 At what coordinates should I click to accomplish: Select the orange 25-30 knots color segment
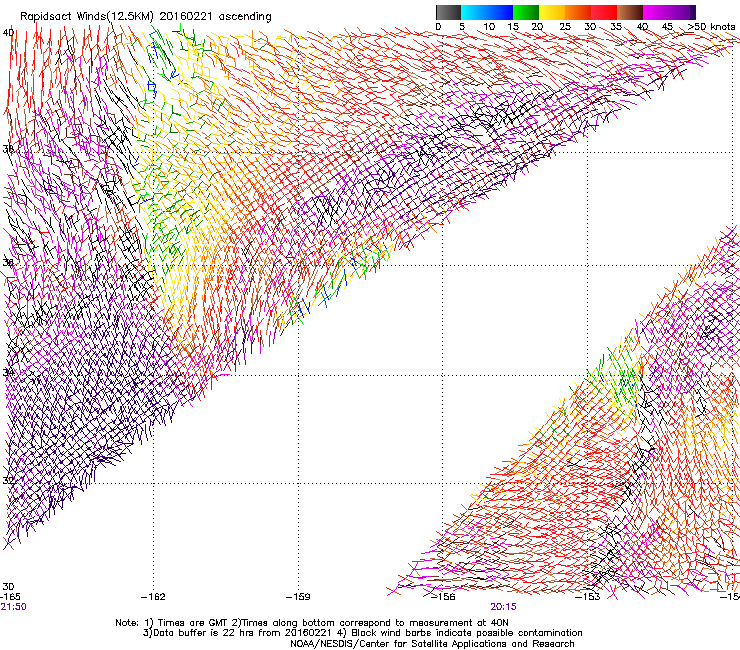[x=578, y=12]
